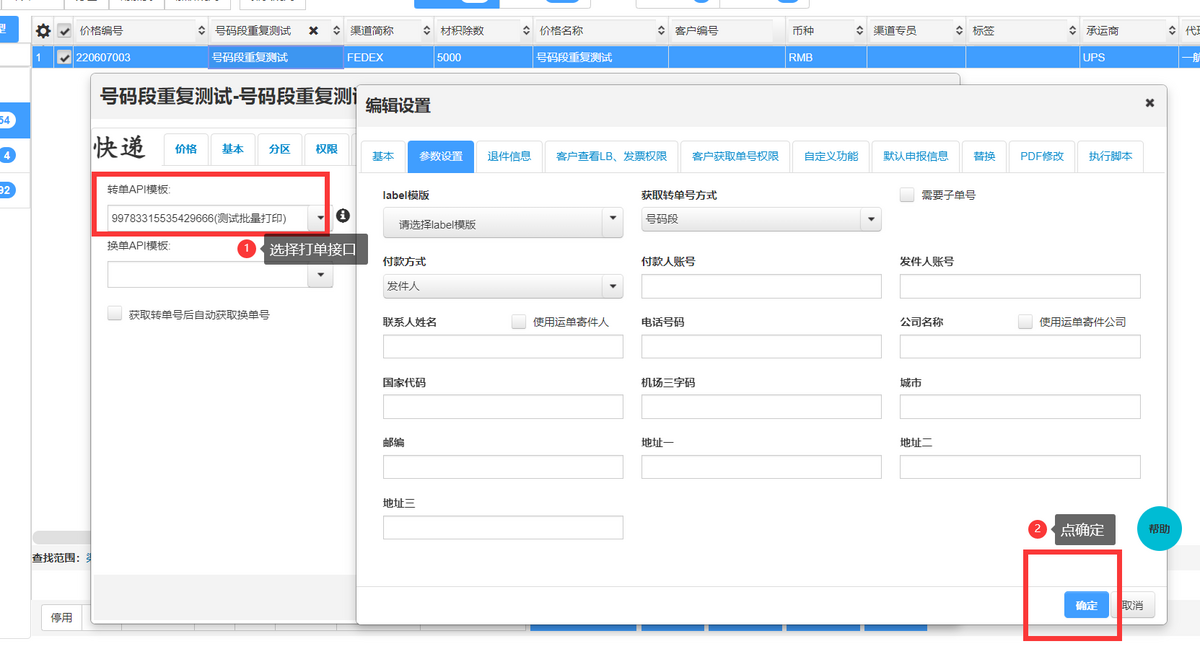Click the X icon in 号码段重复测试 column header
Image resolution: width=1200 pixels, height=649 pixels.
click(x=313, y=31)
